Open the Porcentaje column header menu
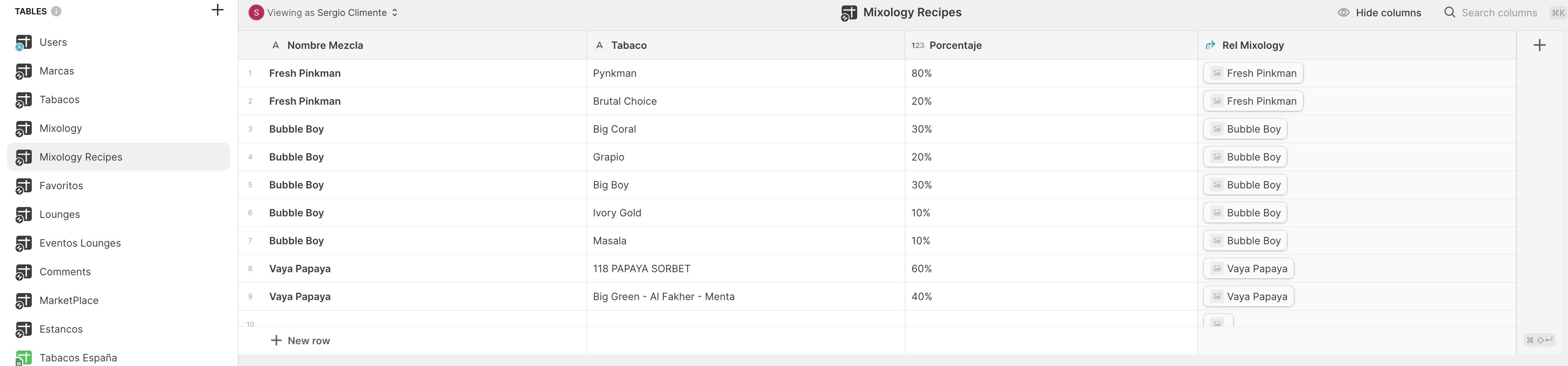Image resolution: width=1568 pixels, height=366 pixels. [955, 45]
